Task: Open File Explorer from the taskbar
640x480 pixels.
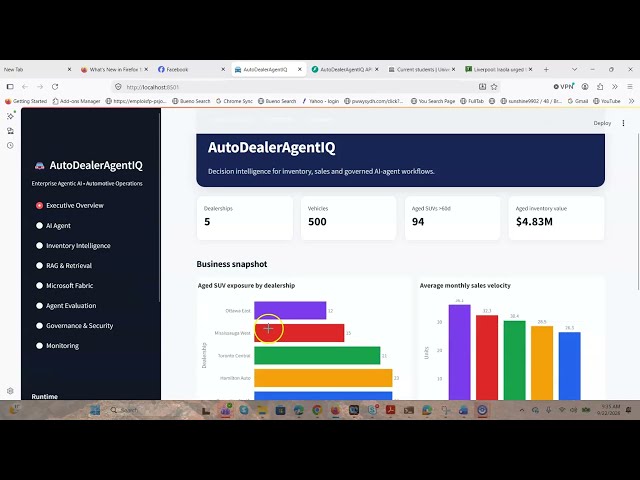Action: coord(262,410)
